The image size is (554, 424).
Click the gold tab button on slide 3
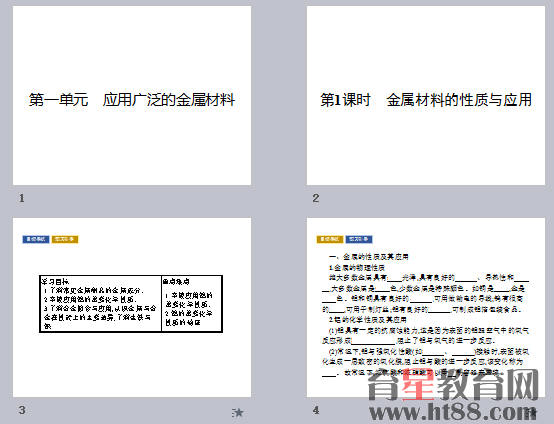pos(65,239)
